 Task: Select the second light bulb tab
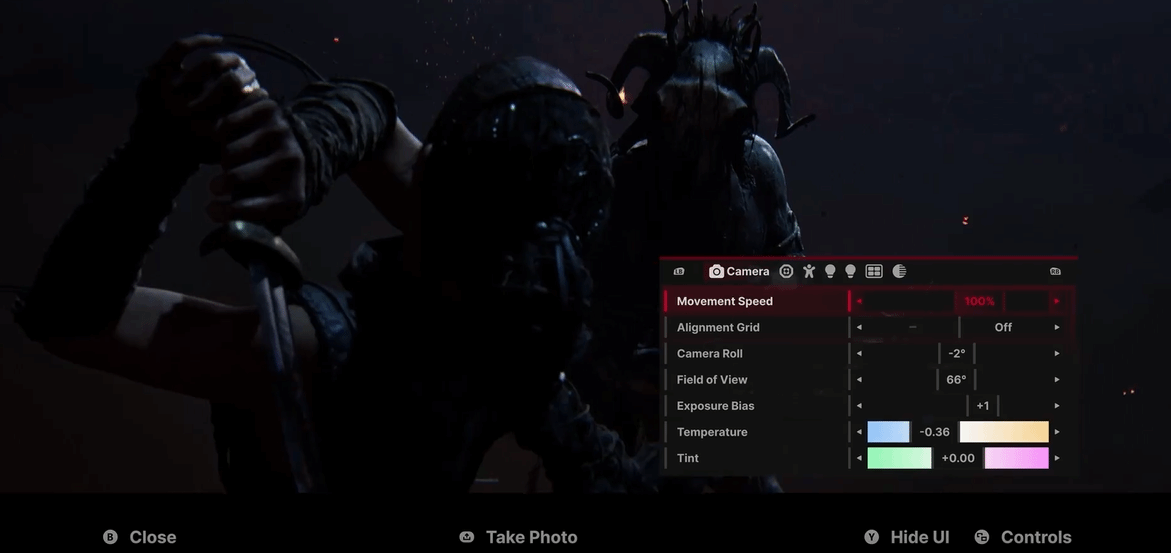tap(851, 271)
